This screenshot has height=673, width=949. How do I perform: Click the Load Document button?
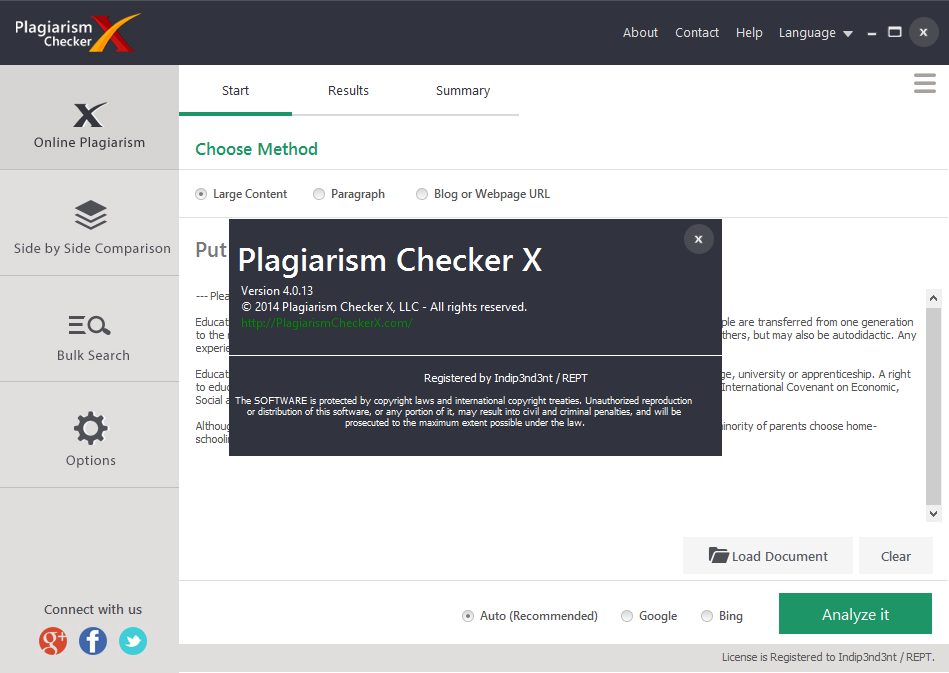click(x=767, y=556)
